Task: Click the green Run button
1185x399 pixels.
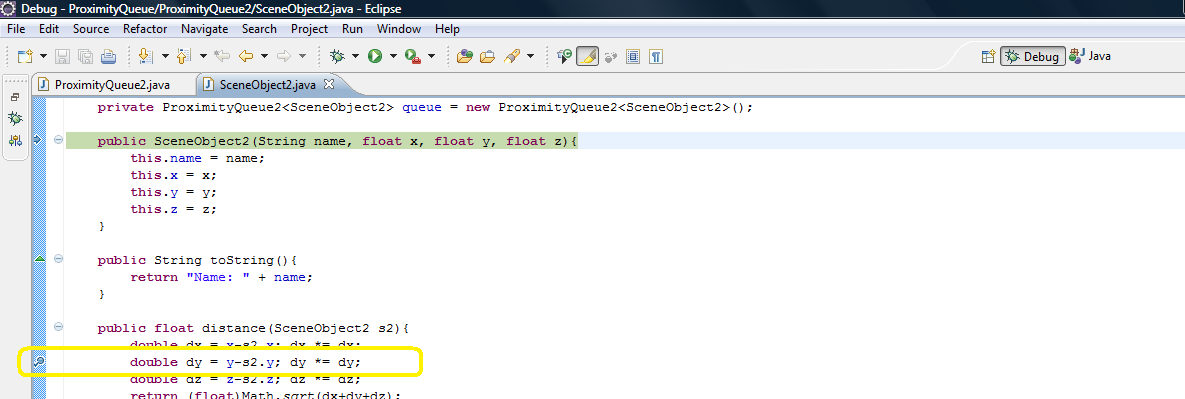Action: coord(374,56)
